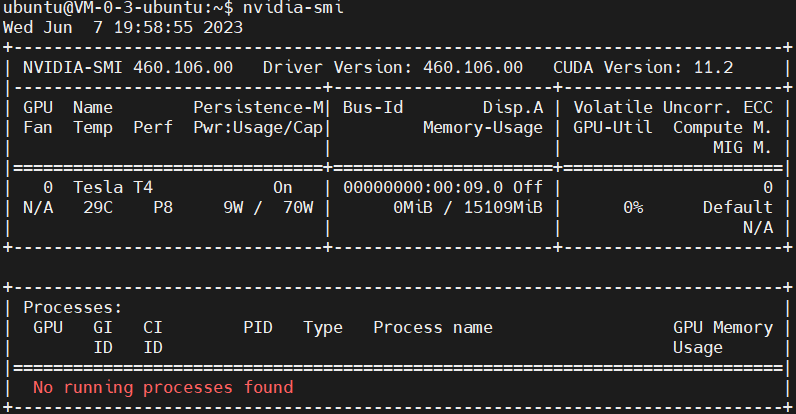The width and height of the screenshot is (796, 414).
Task: Click the Pwr:Usage/Cap header
Action: tap(258, 127)
